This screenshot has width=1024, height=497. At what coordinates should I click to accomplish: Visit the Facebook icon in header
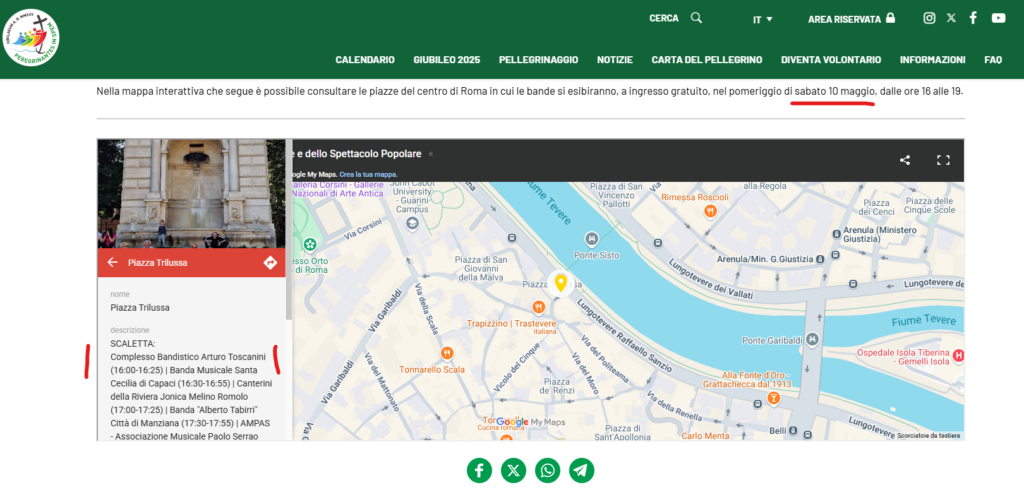pos(973,18)
